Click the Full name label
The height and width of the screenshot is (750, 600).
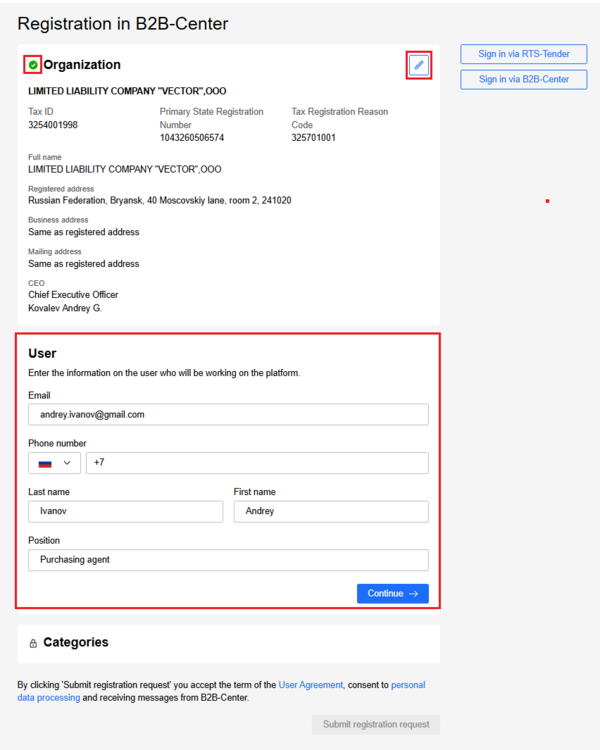point(44,157)
